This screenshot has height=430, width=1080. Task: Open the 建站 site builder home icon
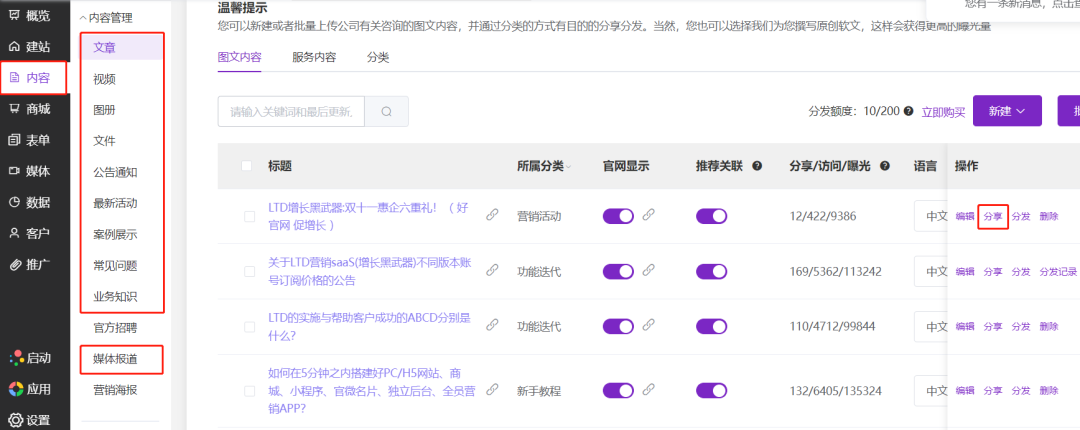click(x=14, y=48)
